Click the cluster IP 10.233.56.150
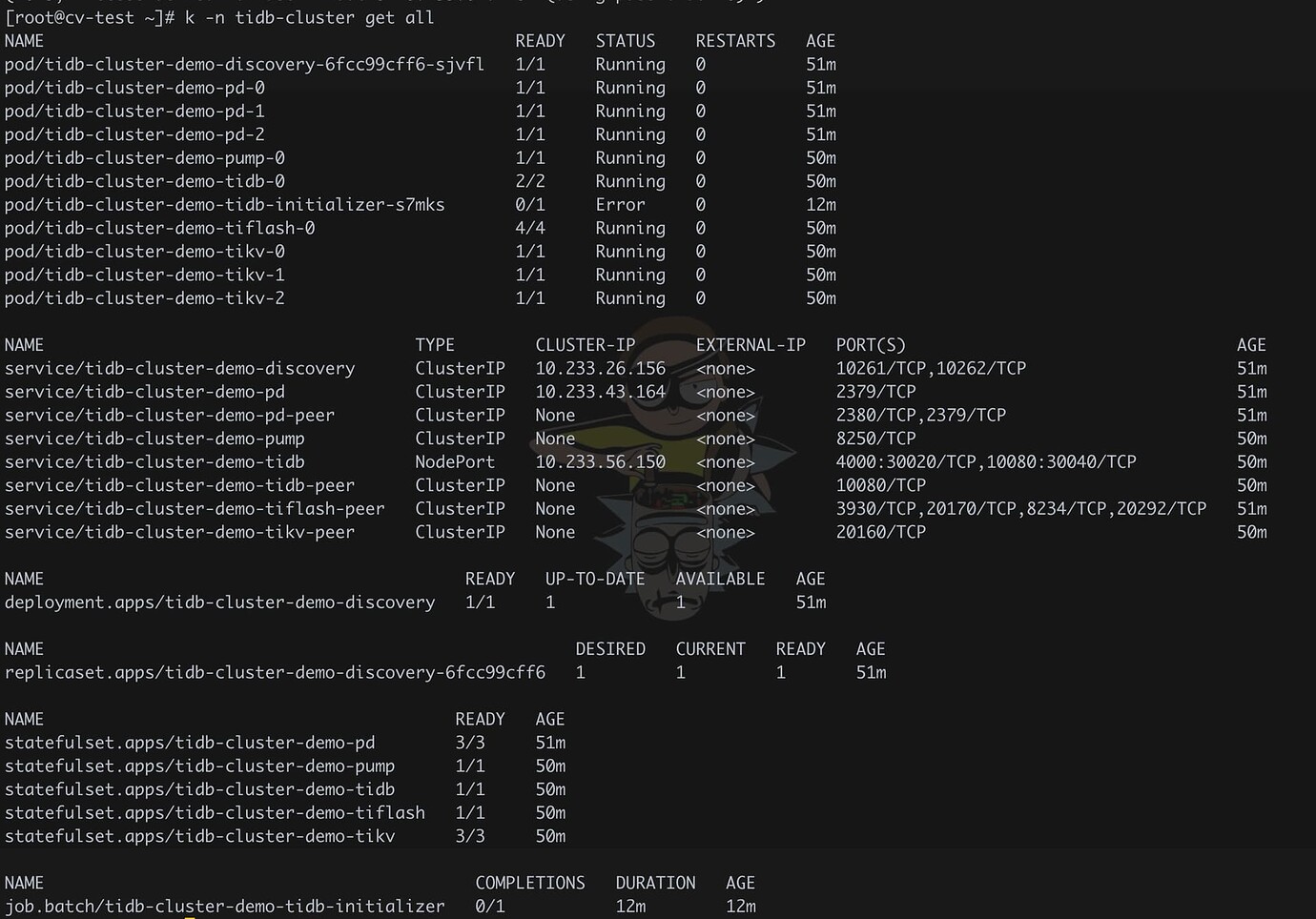The image size is (1316, 919). (x=600, y=462)
